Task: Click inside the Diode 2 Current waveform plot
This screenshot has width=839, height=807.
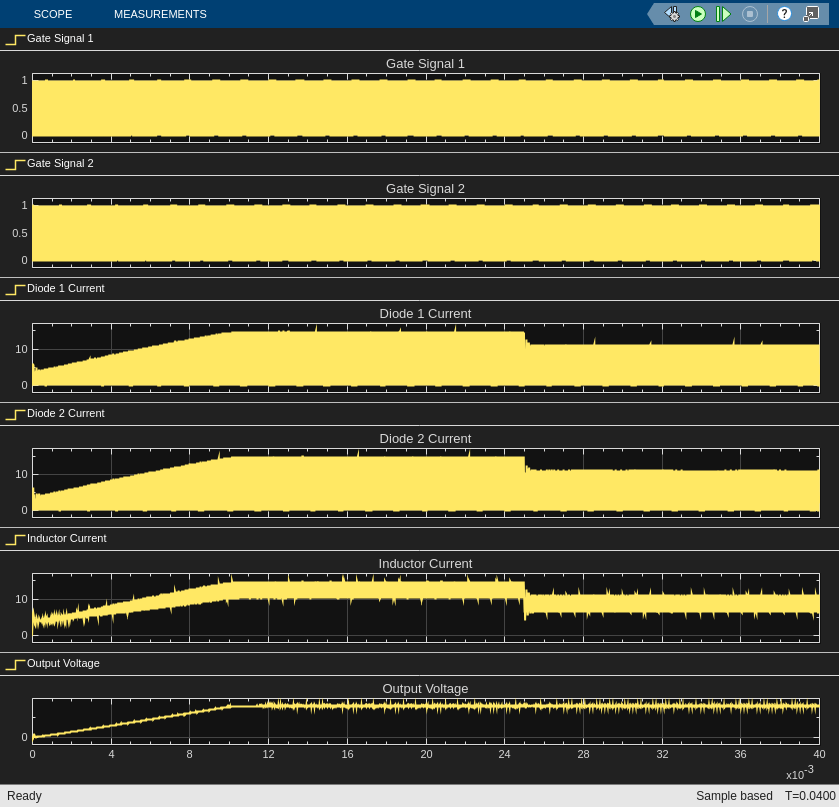Action: (x=426, y=483)
